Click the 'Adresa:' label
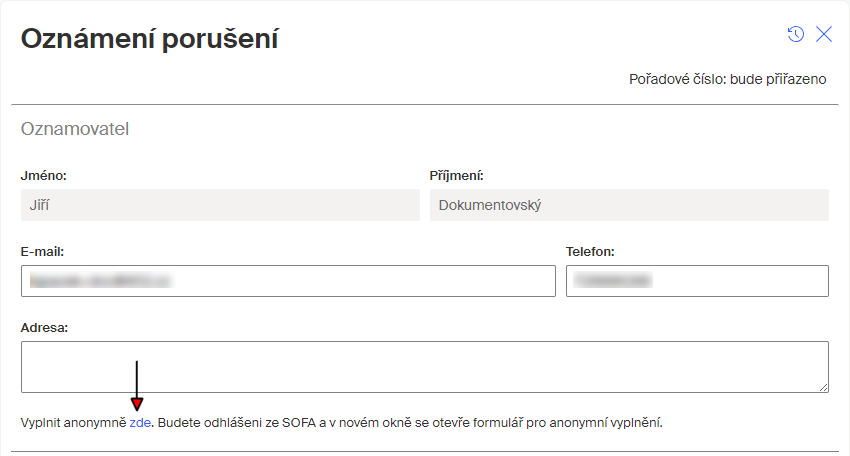Screen dimensions: 850x456 click(x=44, y=327)
